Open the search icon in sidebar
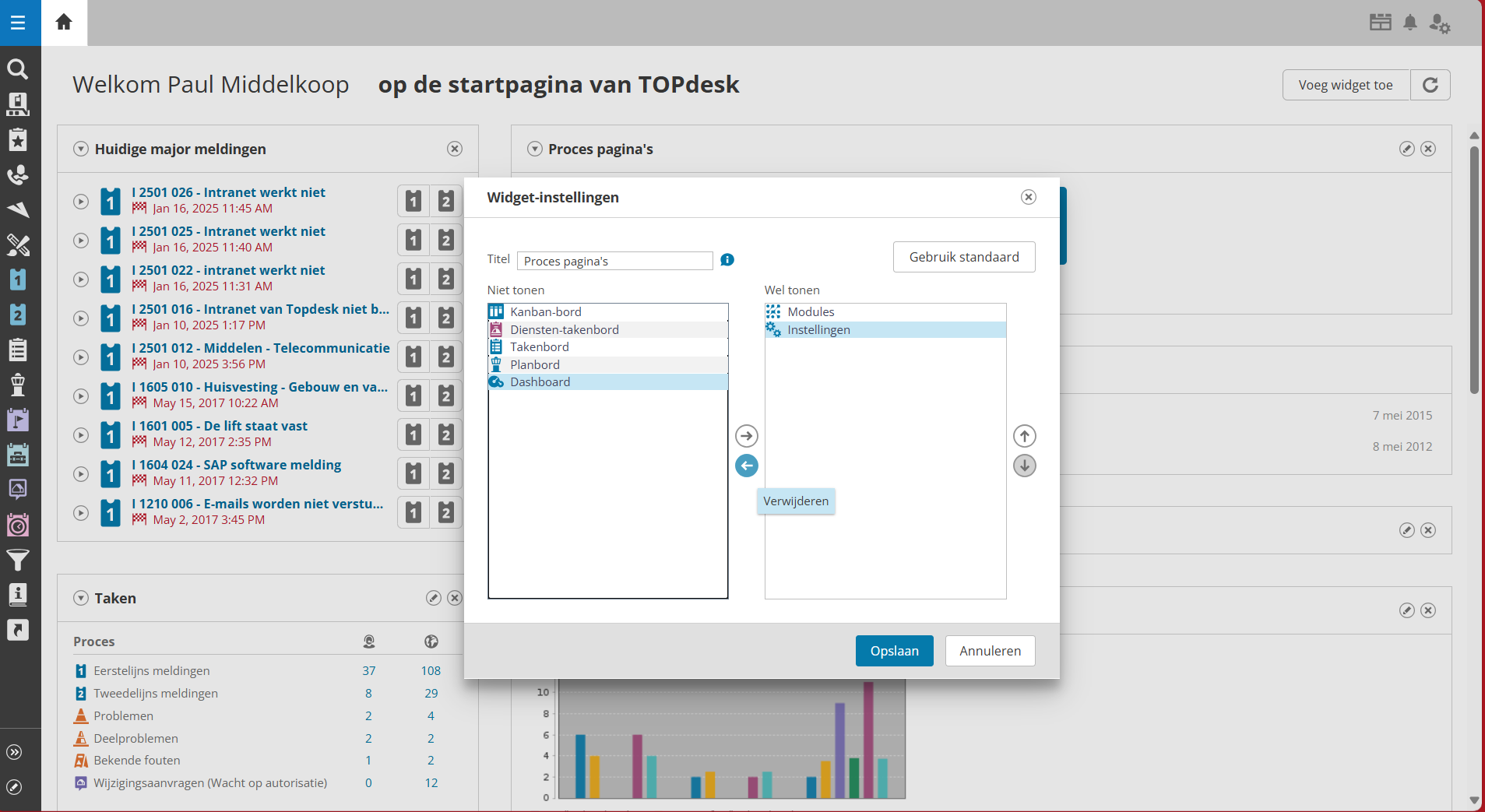This screenshot has height=812, width=1485. pos(18,69)
